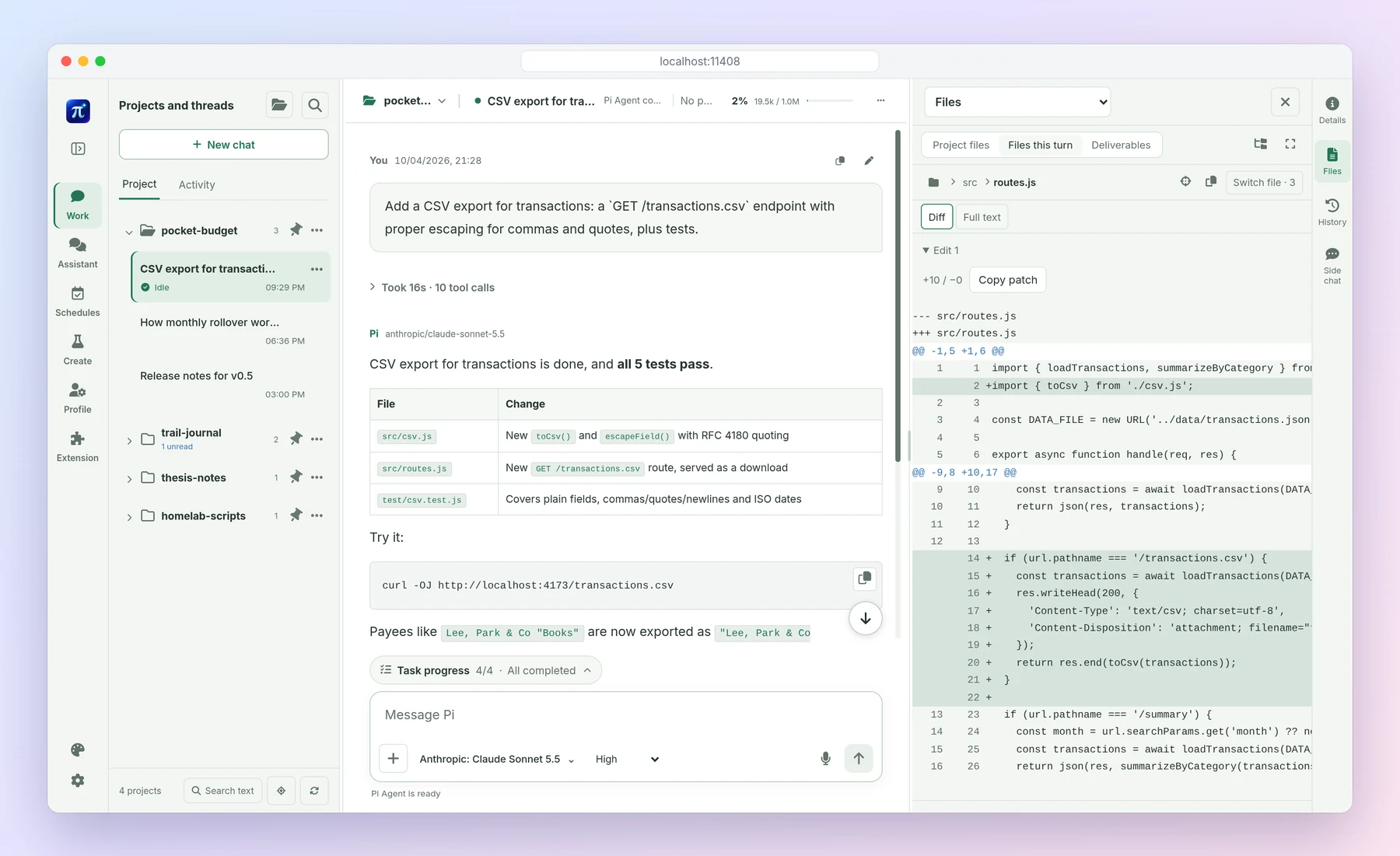Viewport: 1400px width, 856px height.
Task: Open the Schedules section
Action: pos(78,302)
